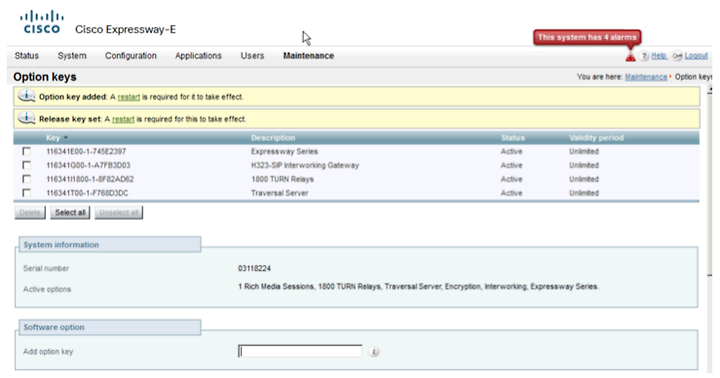Click the 'This system has 4 alarms' banner
Viewport: 720px width, 378px height.
(587, 37)
